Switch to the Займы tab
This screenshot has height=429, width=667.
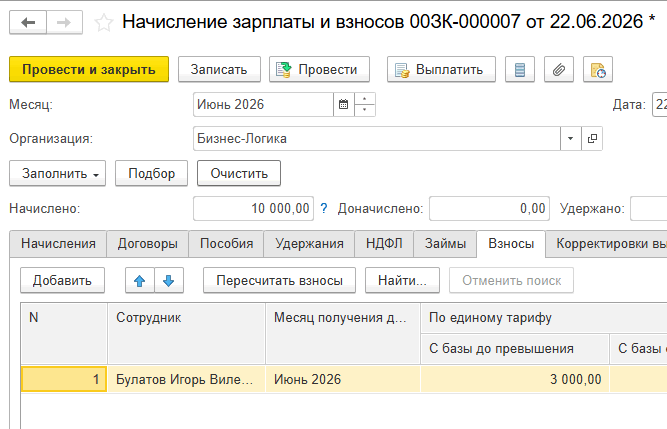pyautogui.click(x=445, y=244)
